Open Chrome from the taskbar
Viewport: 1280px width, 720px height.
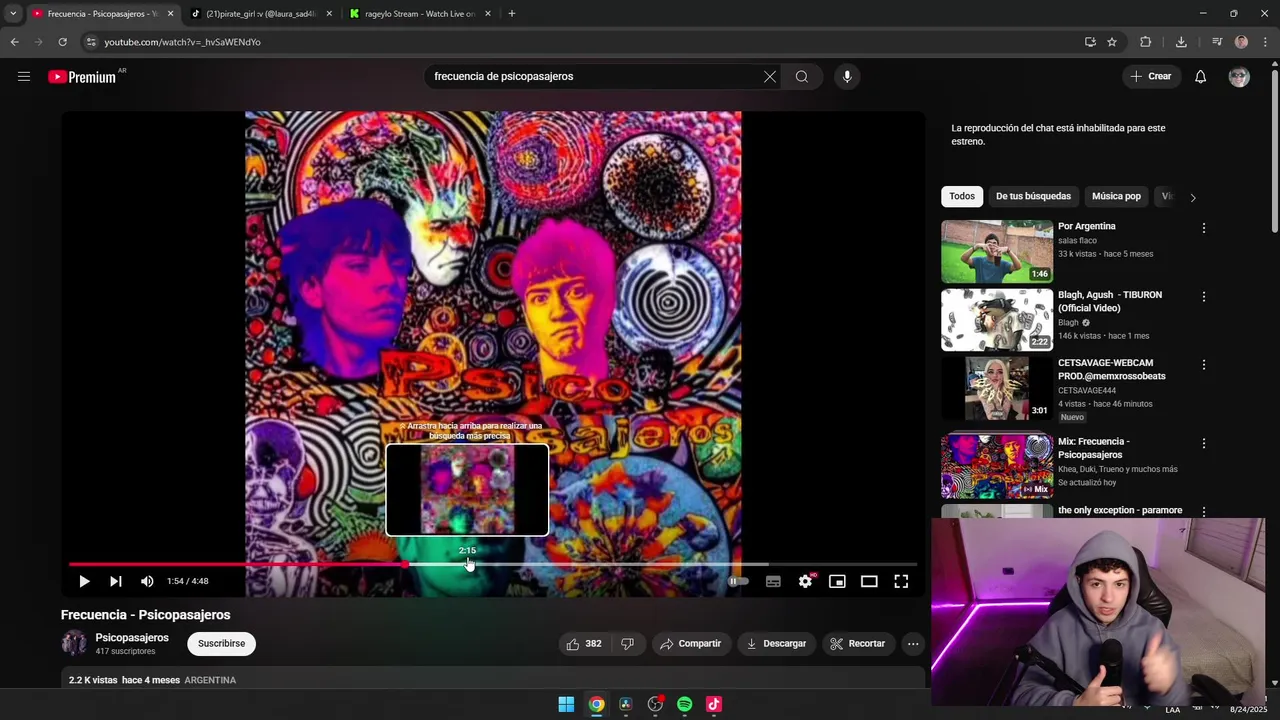[596, 704]
